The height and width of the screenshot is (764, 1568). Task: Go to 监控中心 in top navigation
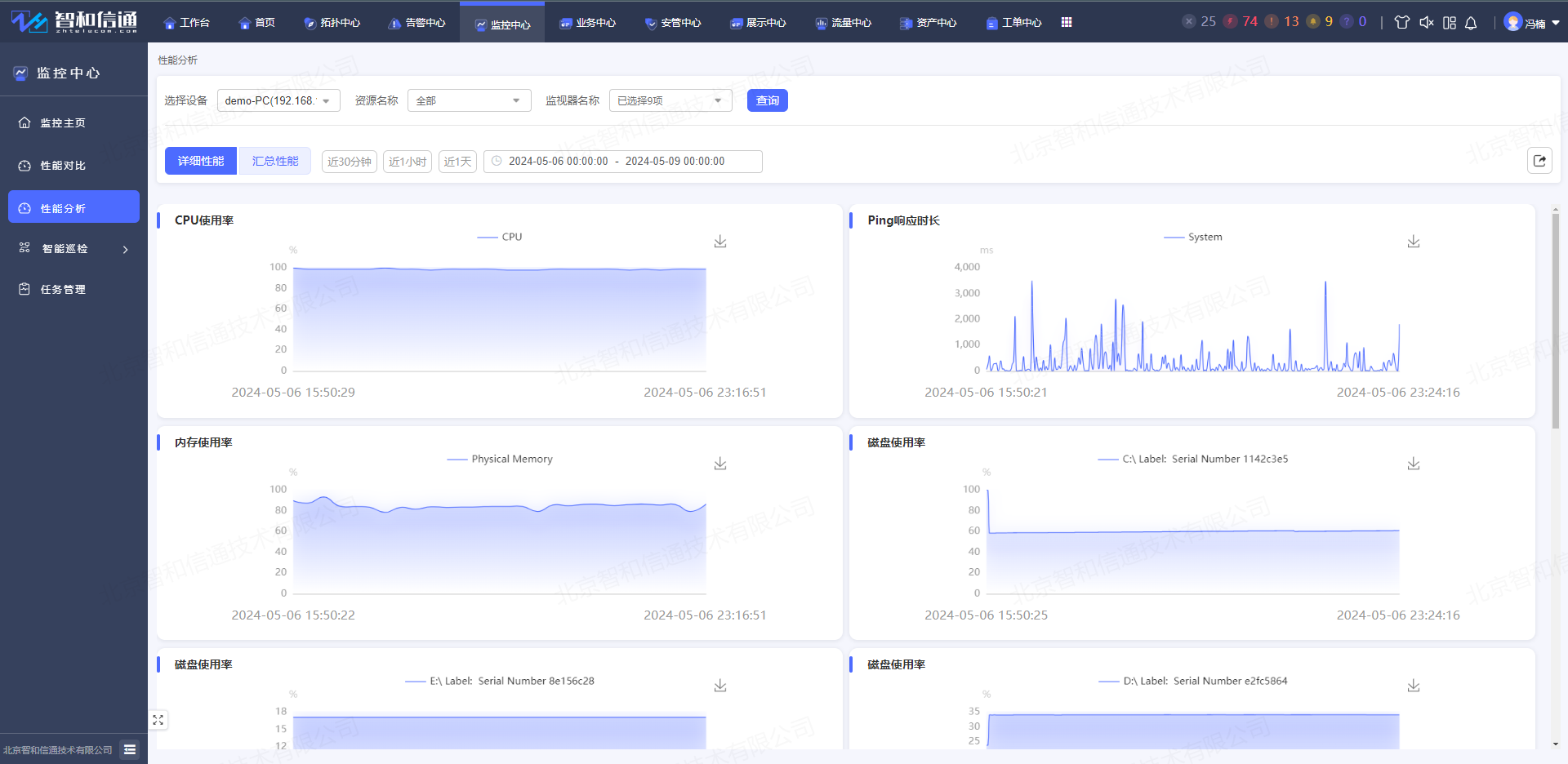[502, 24]
